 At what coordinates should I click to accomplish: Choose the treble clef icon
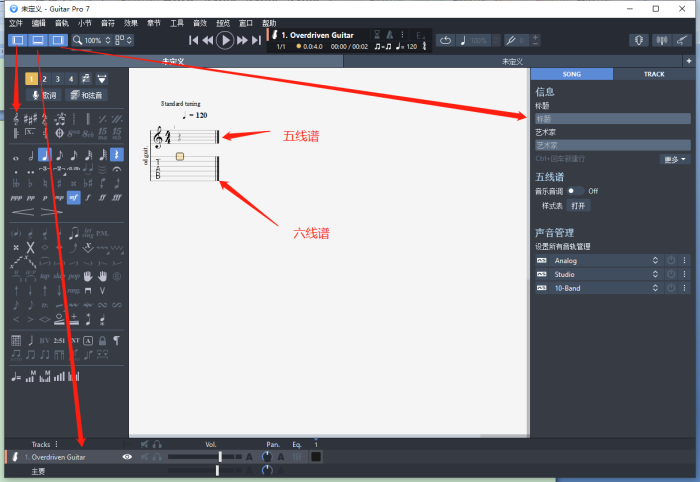pyautogui.click(x=16, y=119)
